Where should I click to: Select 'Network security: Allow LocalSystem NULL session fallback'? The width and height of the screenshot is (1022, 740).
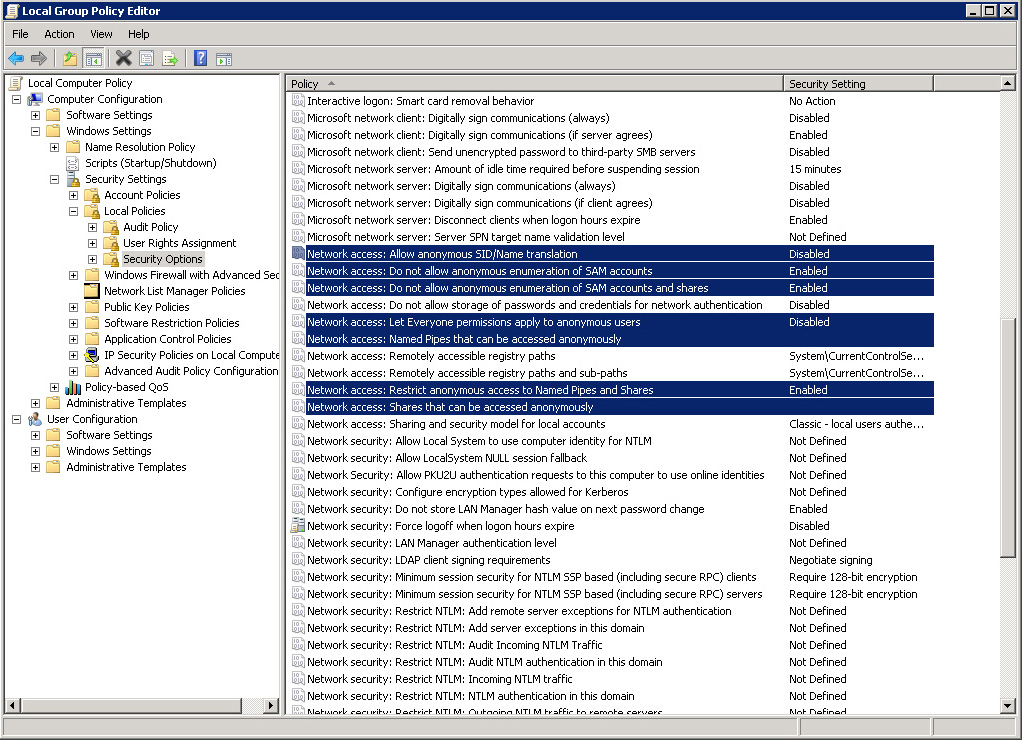[612, 458]
